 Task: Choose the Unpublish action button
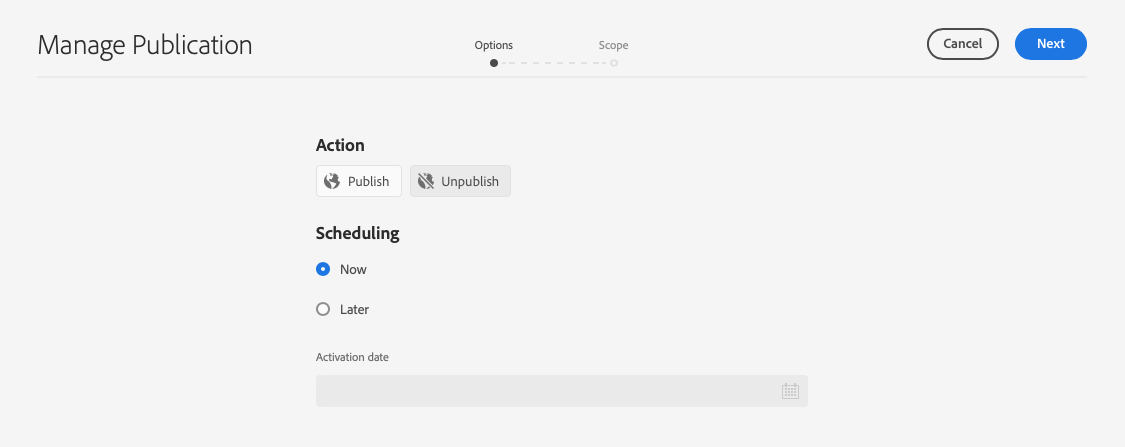tap(460, 181)
